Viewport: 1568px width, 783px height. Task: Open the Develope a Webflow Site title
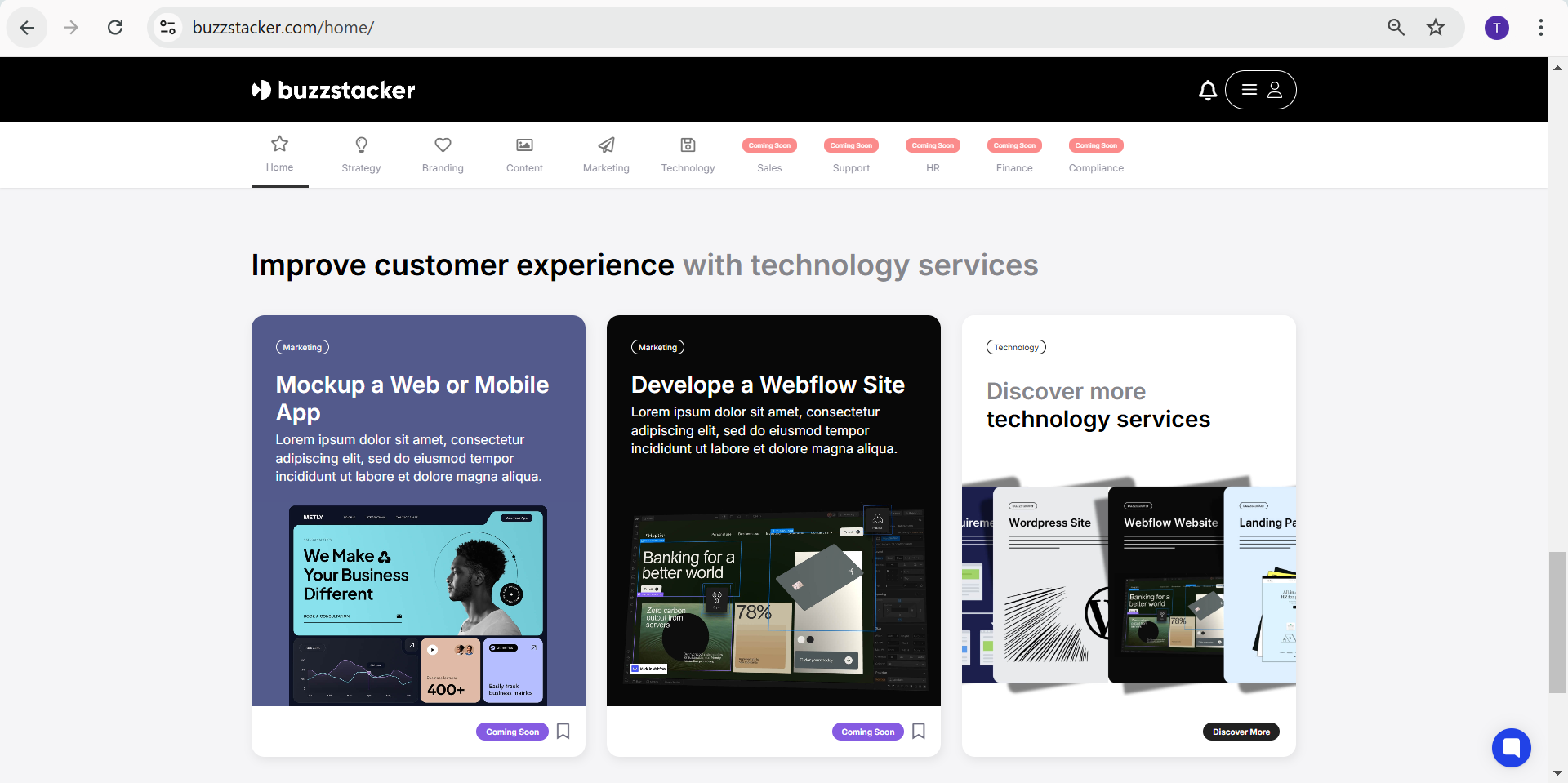768,385
